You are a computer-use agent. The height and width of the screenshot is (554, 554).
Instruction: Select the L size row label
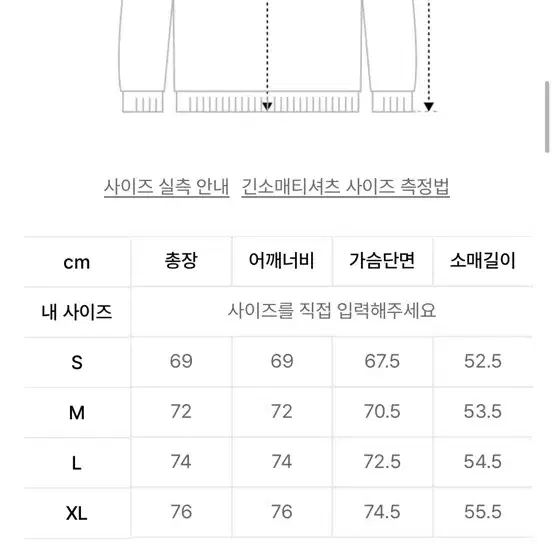pos(77,462)
